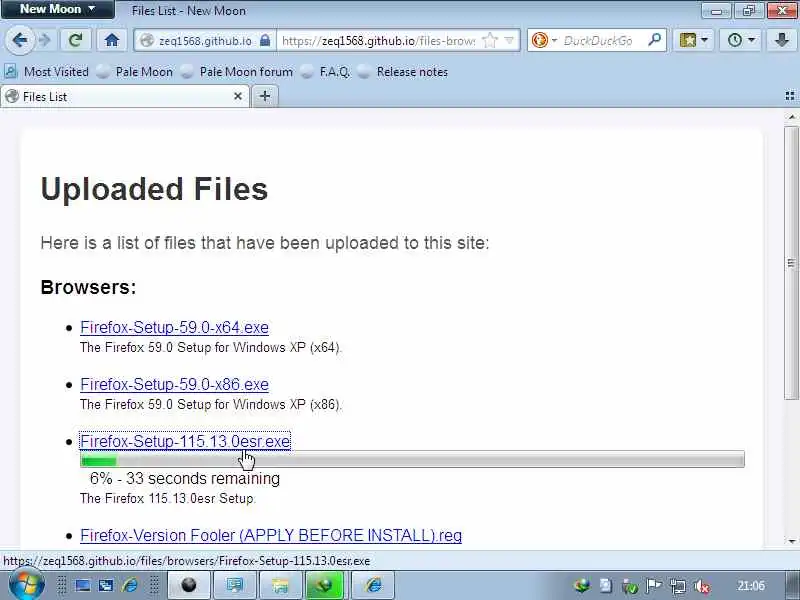Image resolution: width=800 pixels, height=600 pixels.
Task: Open the Windows Explorer folder taskbar button
Action: [x=281, y=585]
